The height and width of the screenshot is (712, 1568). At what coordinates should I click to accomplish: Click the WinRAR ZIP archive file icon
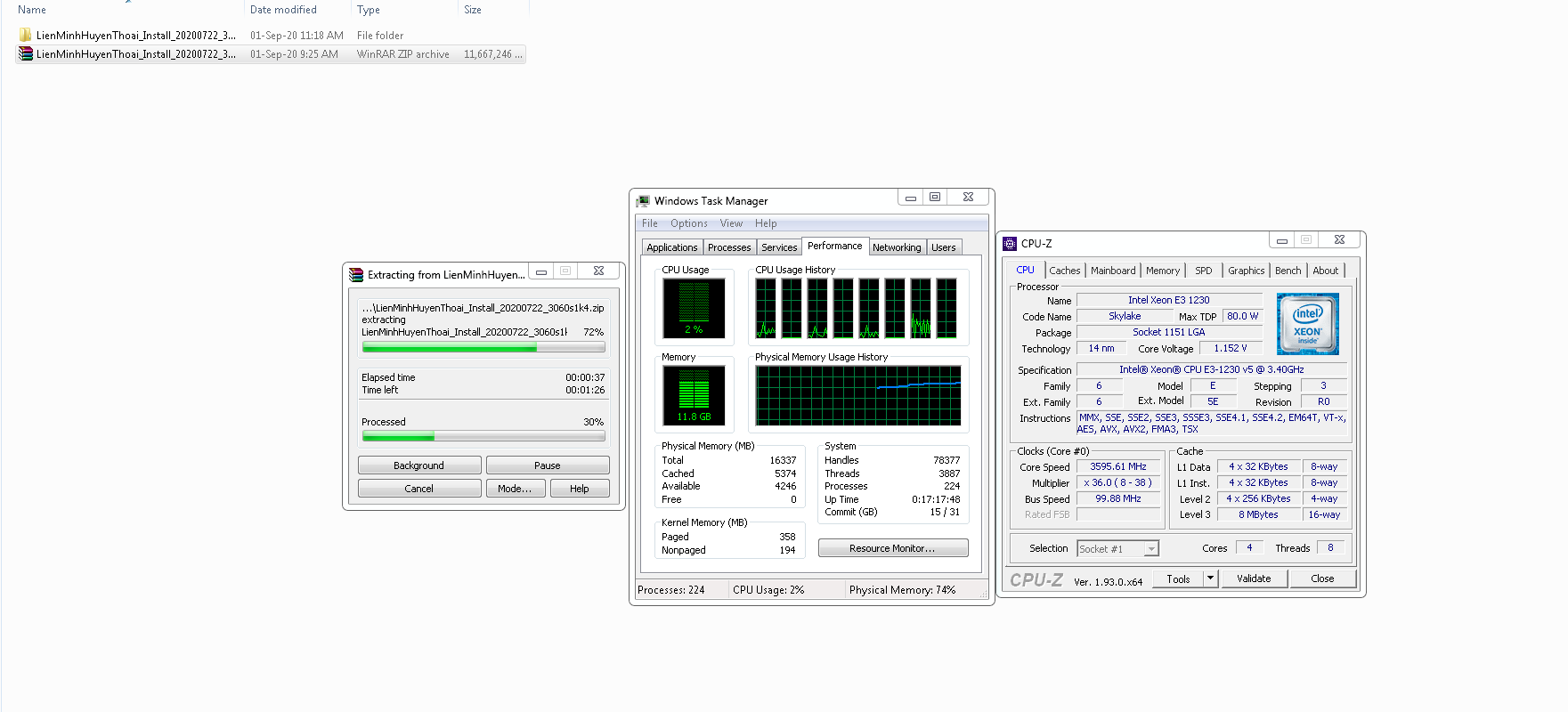pyautogui.click(x=25, y=54)
